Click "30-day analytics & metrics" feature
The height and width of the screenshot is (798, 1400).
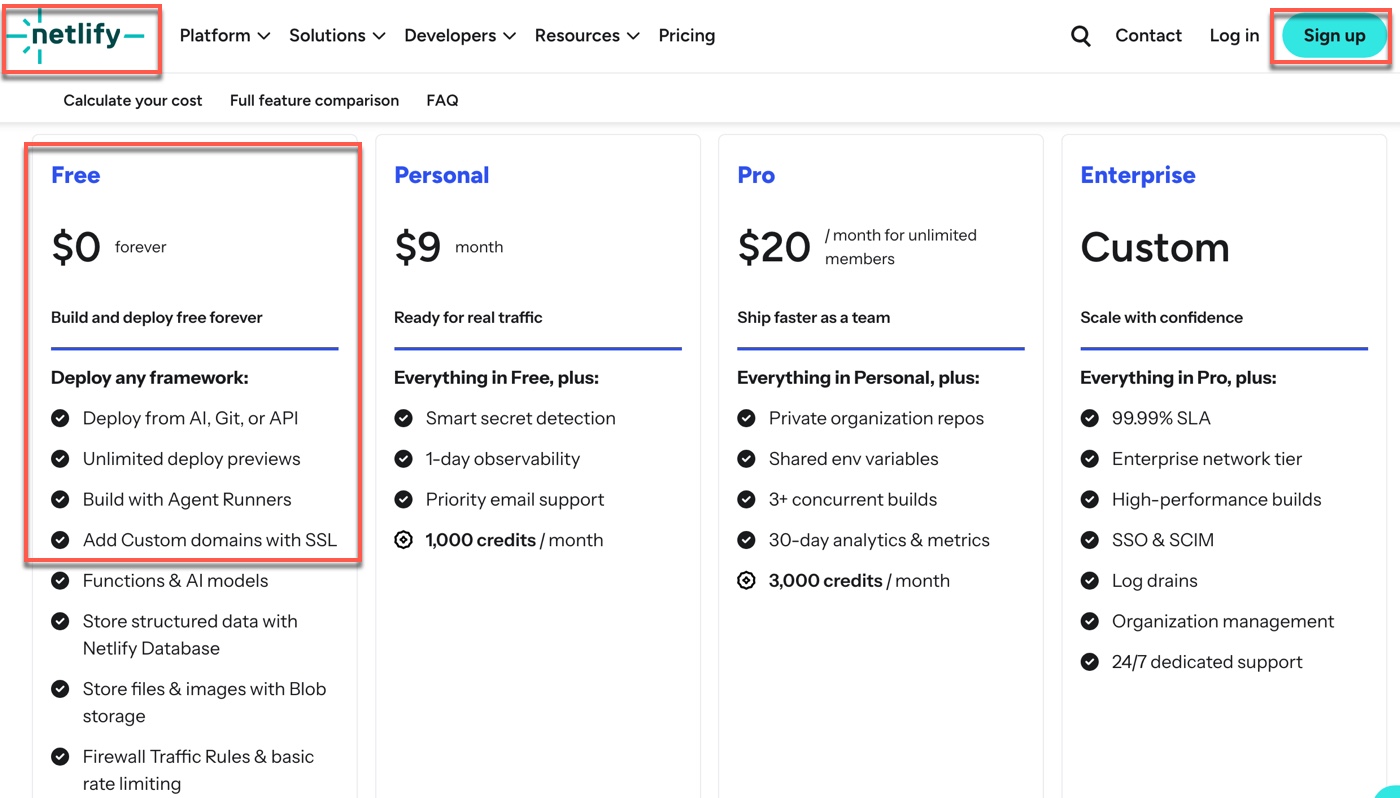879,541
